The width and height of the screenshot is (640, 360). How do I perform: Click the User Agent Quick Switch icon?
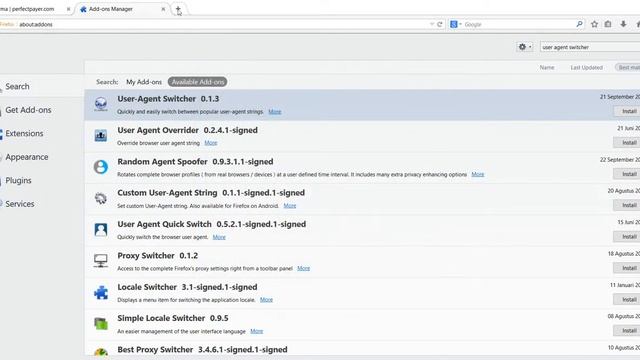(x=101, y=229)
